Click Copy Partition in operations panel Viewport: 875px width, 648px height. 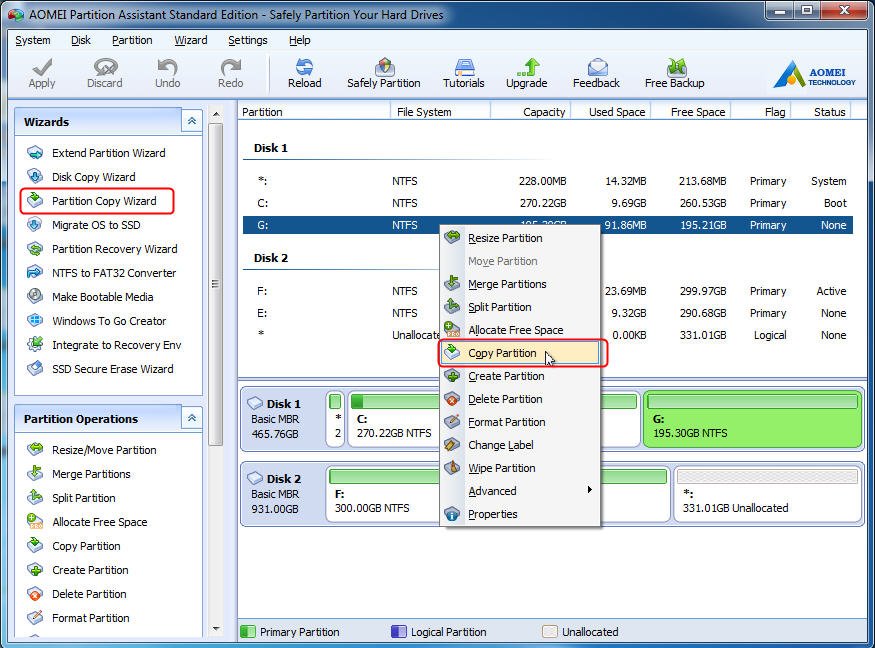(74, 546)
